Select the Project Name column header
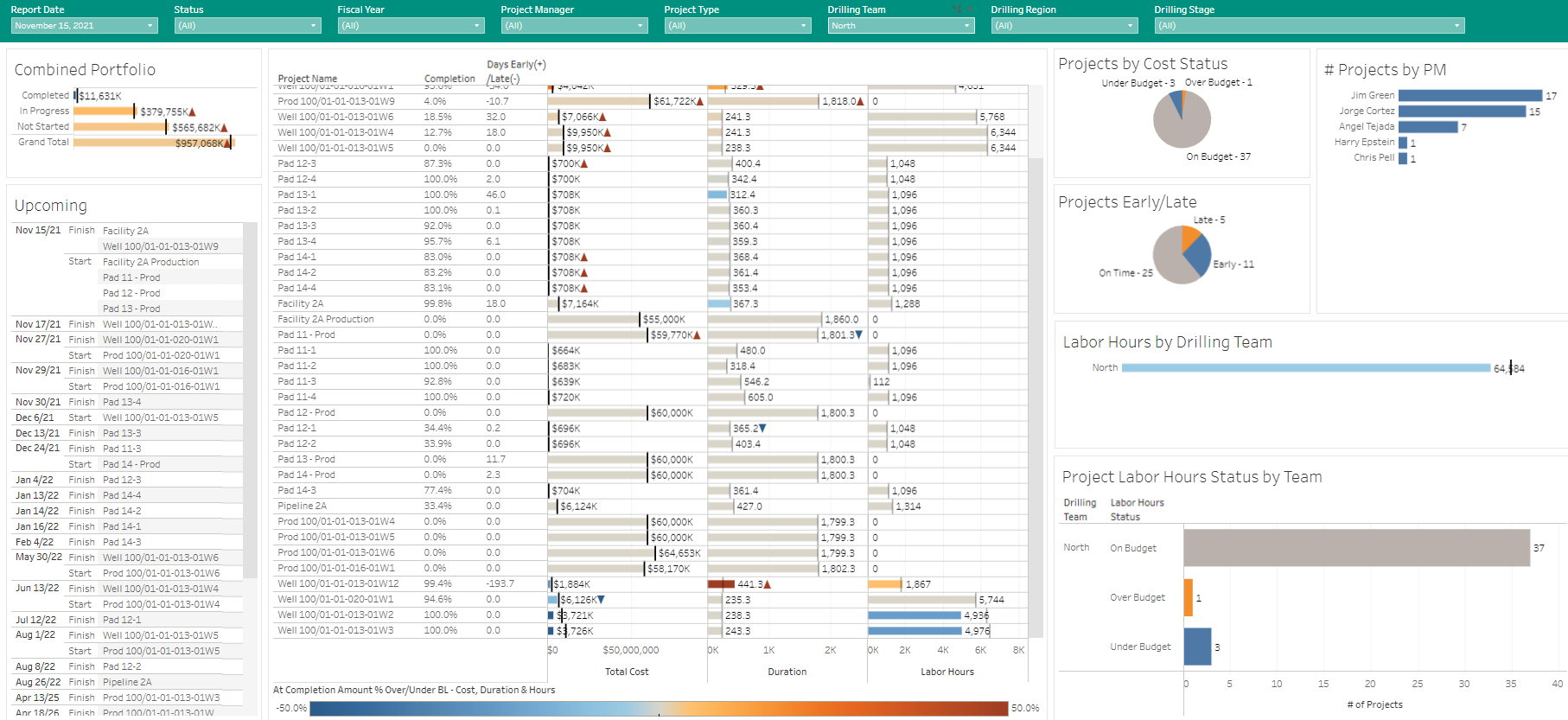 coord(308,79)
